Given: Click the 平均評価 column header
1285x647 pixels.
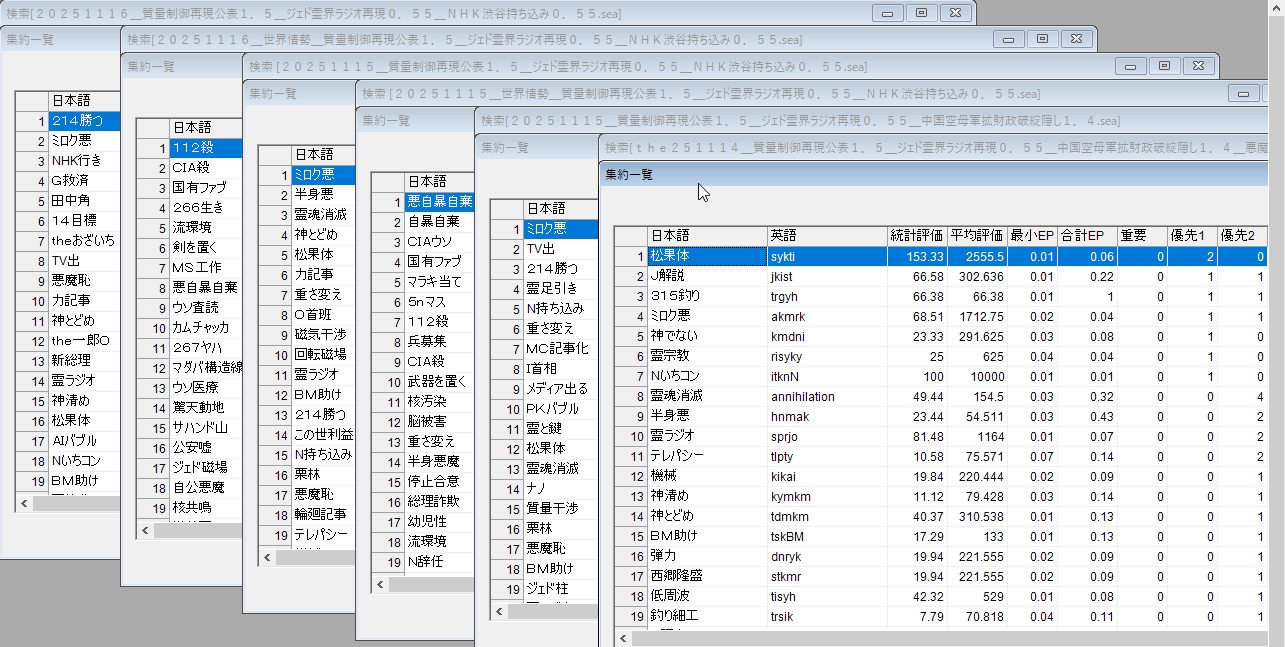Looking at the screenshot, I should (976, 236).
